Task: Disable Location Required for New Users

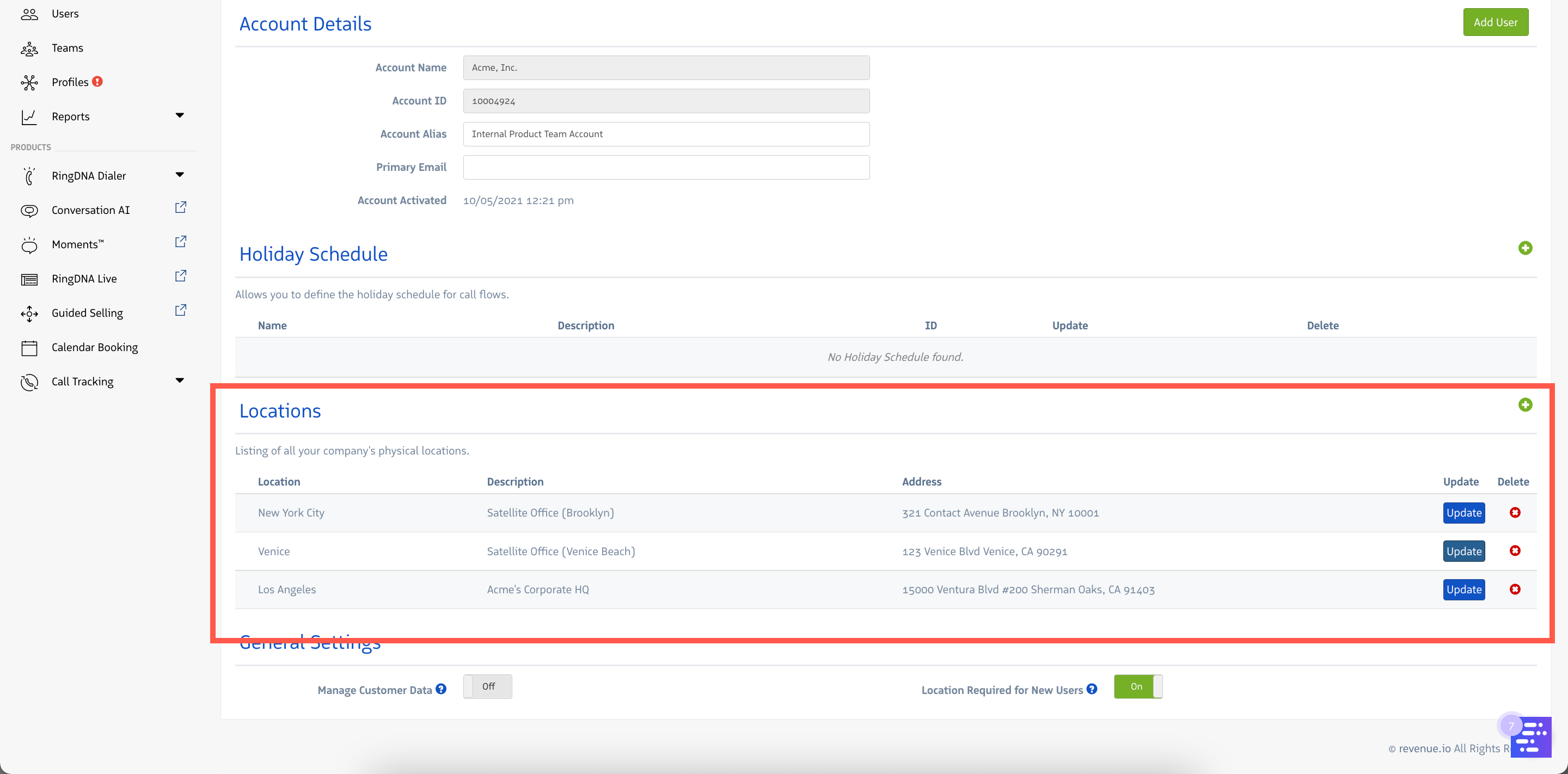Action: pos(1138,686)
